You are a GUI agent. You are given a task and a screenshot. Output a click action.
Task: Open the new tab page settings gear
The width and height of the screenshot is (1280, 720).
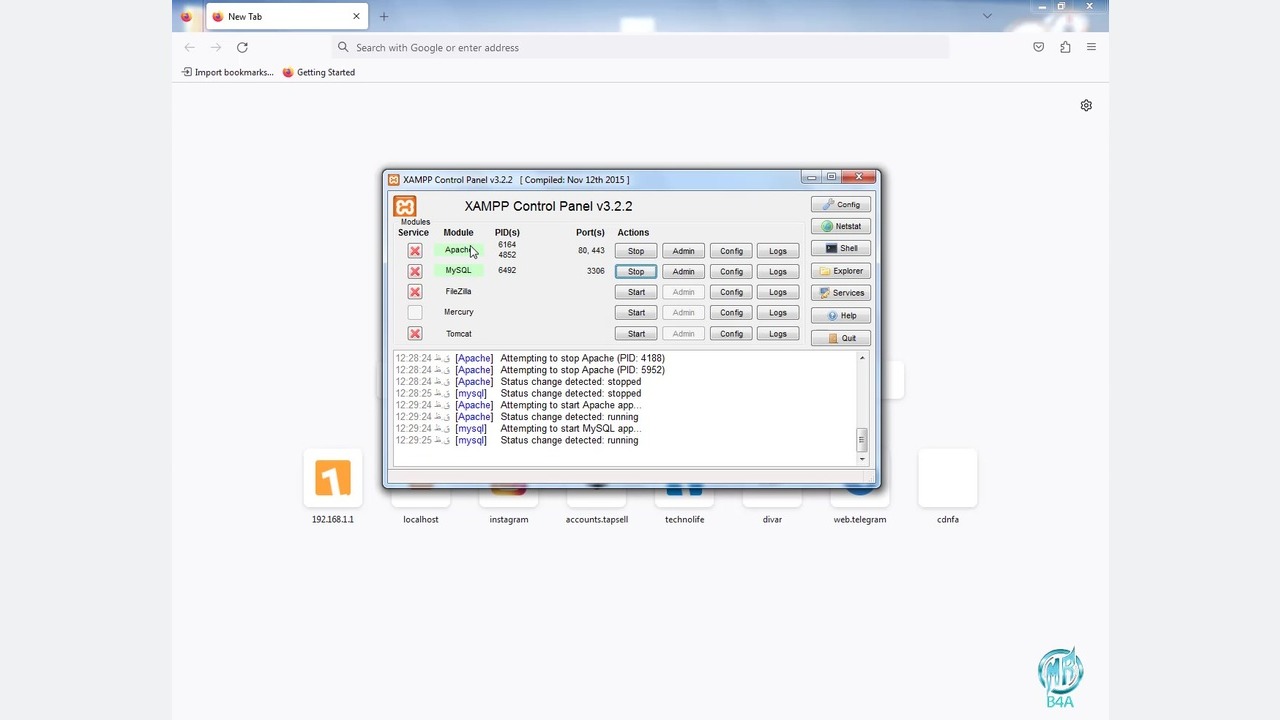click(x=1086, y=105)
